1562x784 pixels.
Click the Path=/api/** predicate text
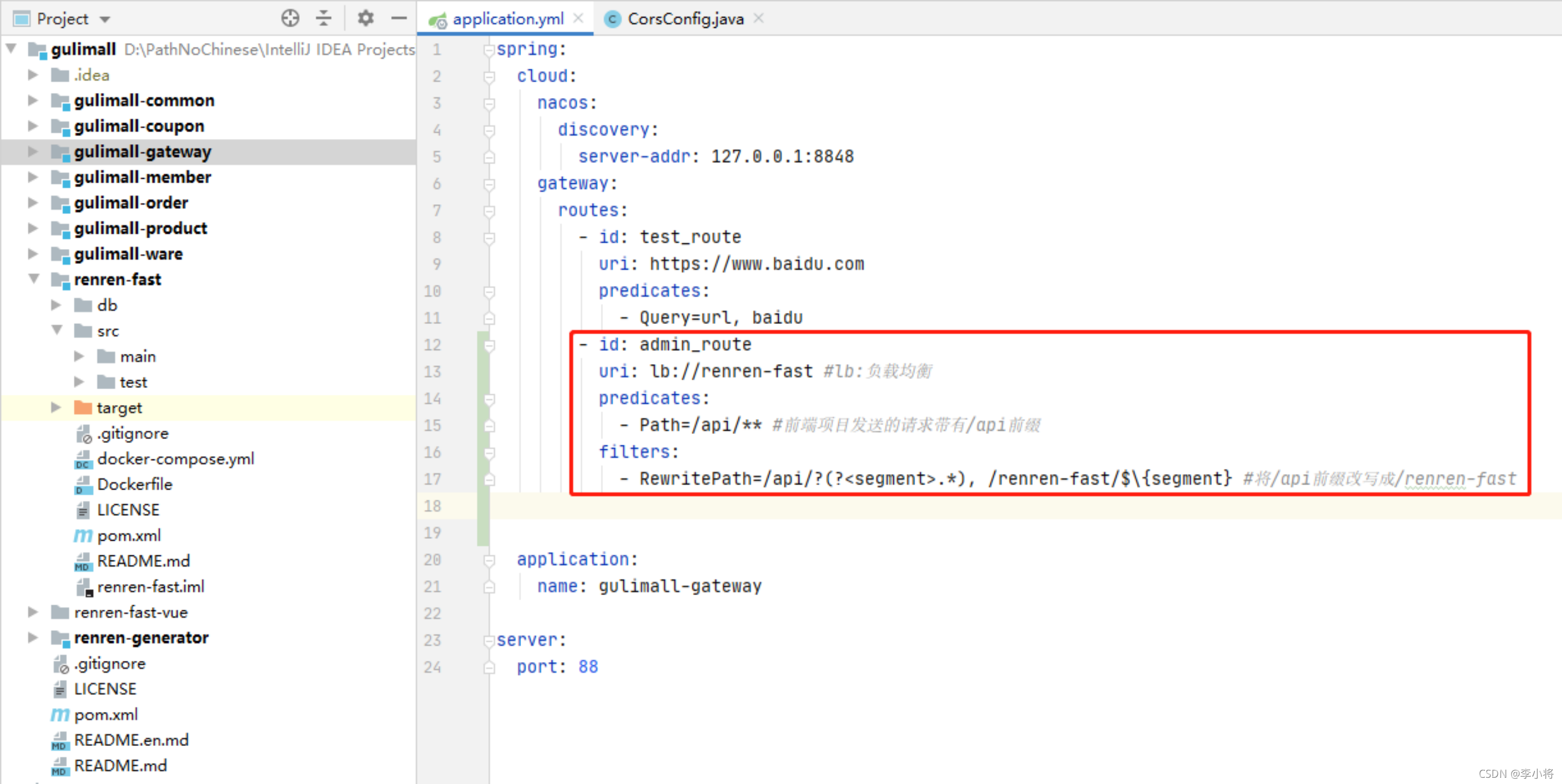coord(700,425)
